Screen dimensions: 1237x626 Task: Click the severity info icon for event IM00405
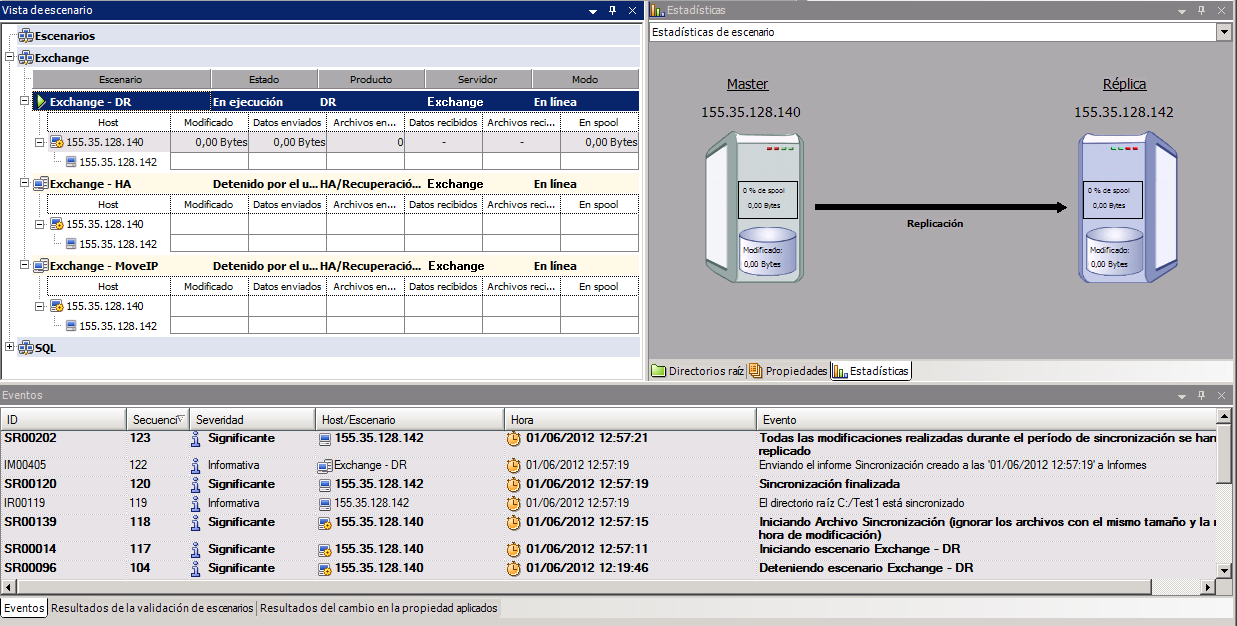tap(196, 465)
